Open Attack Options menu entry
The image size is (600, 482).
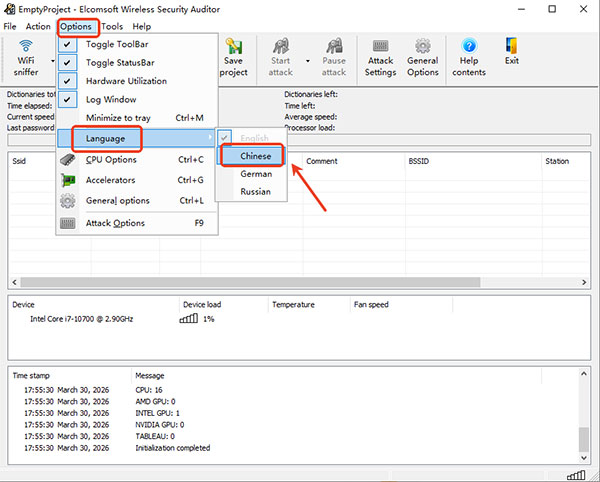[x=138, y=223]
